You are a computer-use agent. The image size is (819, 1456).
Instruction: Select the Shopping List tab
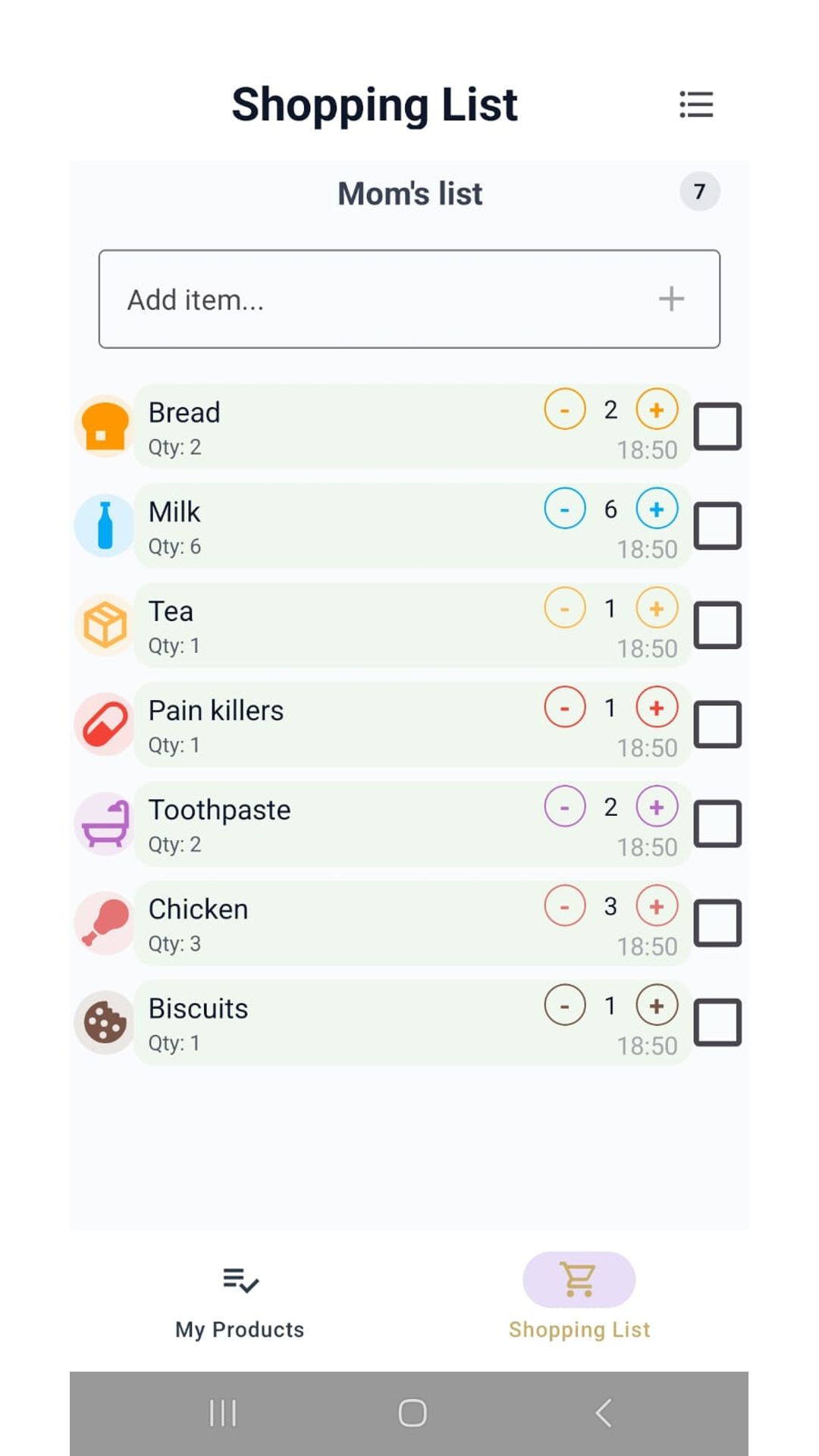click(x=579, y=1301)
